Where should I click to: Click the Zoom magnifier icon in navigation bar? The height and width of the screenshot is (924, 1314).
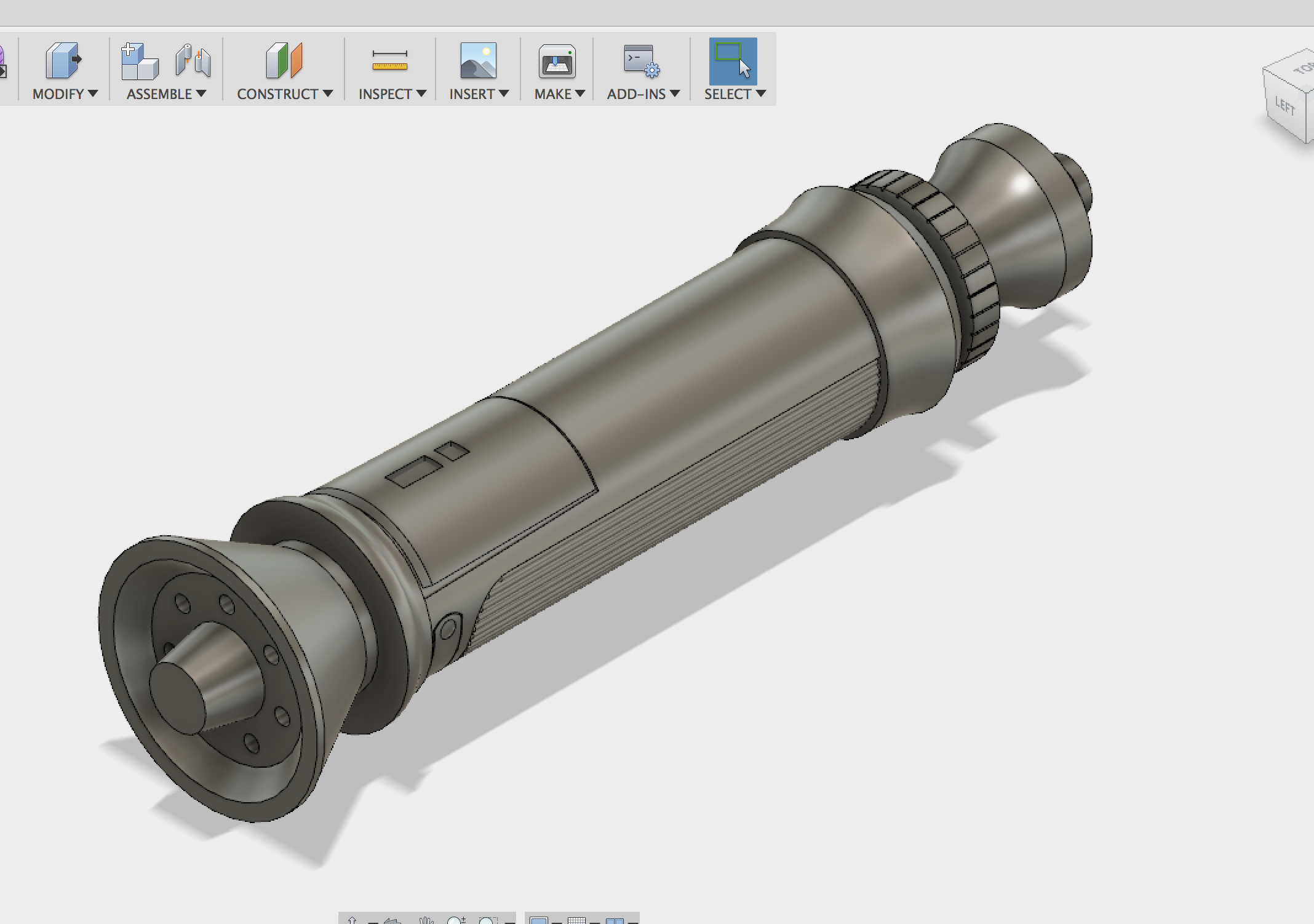click(x=456, y=920)
